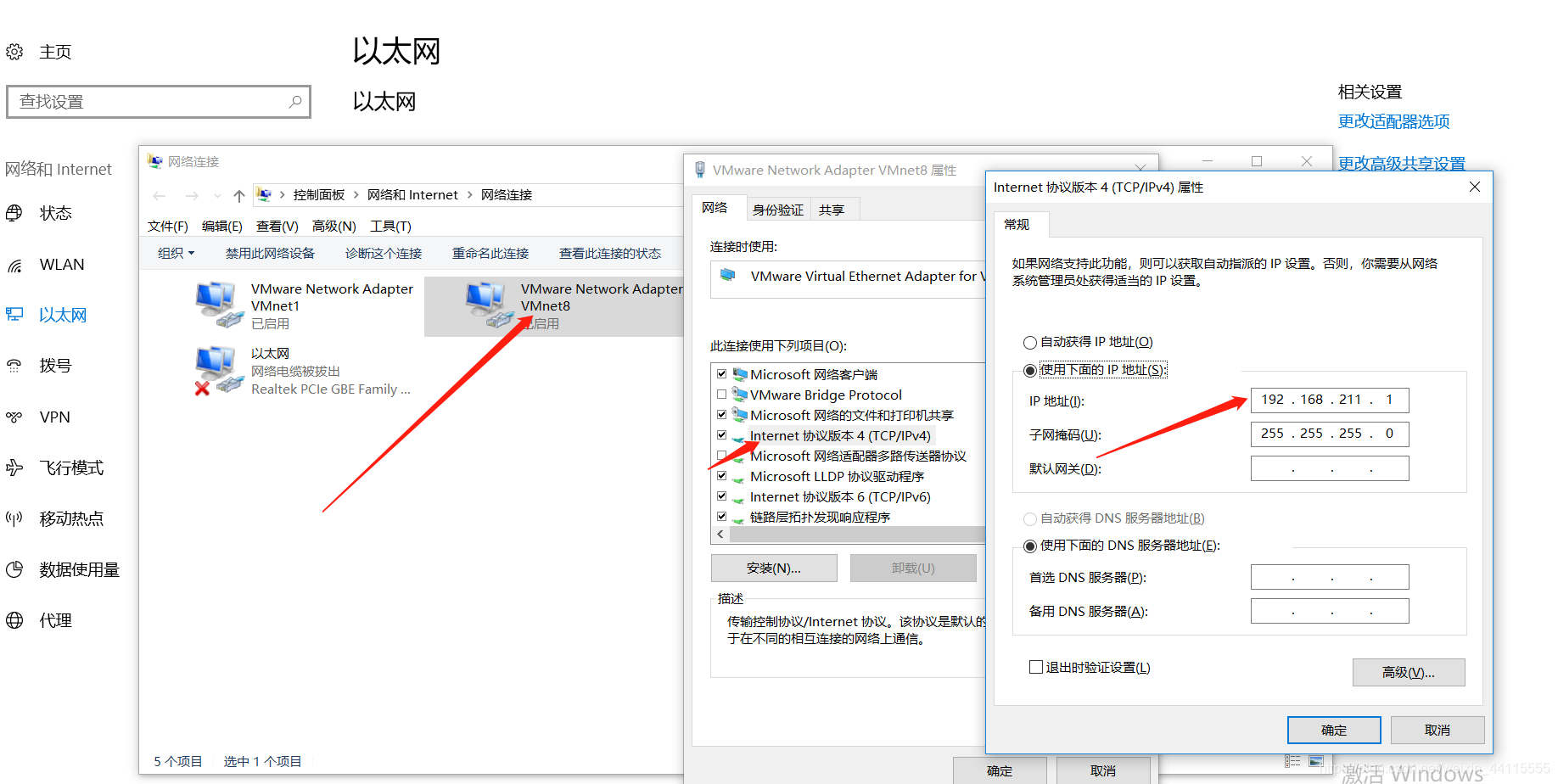1558x784 pixels.
Task: Click 禁用此网络设备 toolbar button
Action: point(270,253)
